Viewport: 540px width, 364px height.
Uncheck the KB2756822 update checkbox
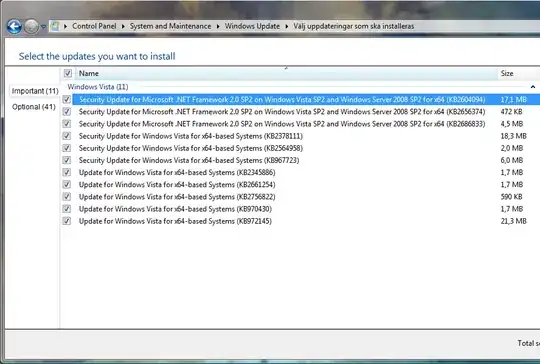(67, 197)
